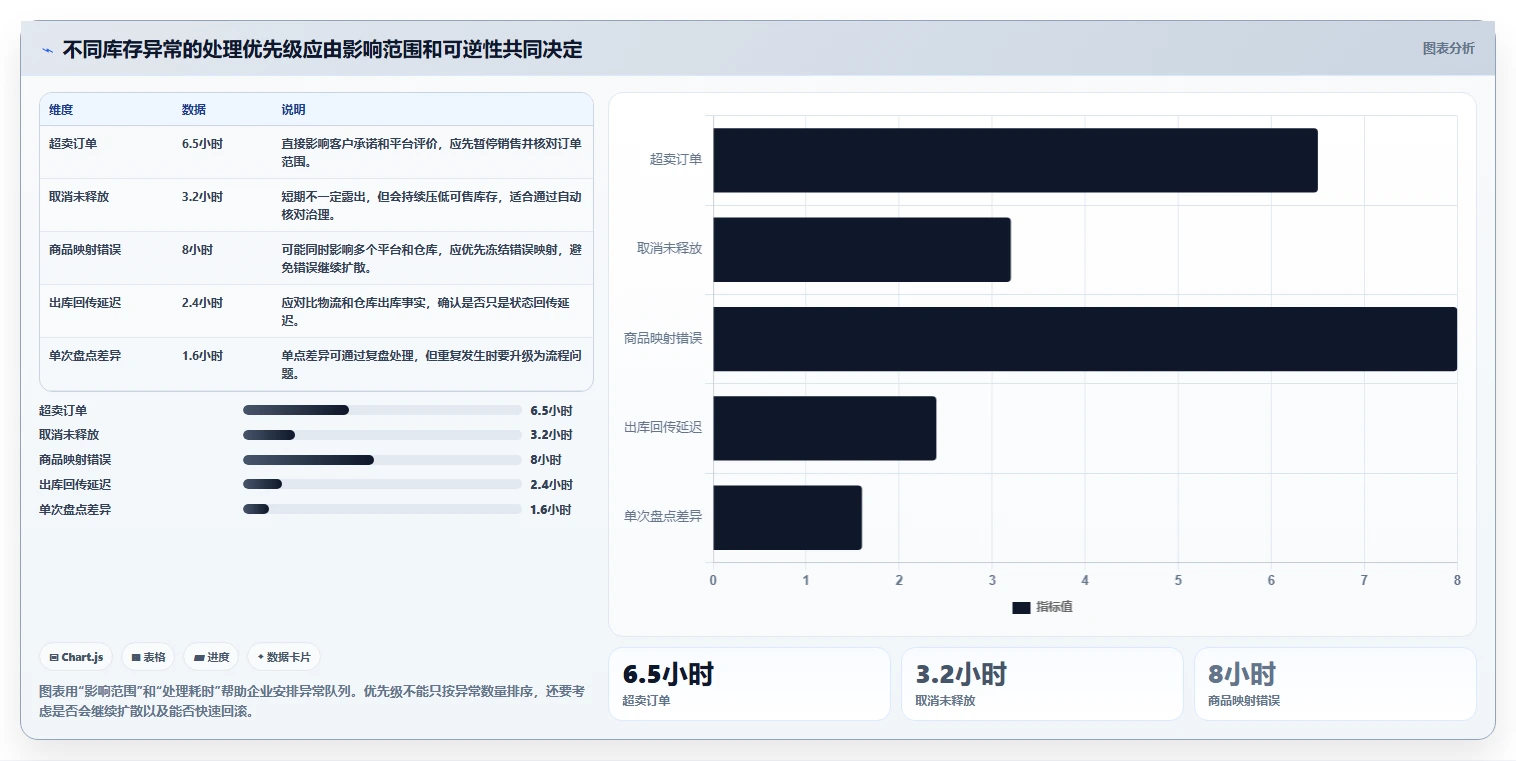The image size is (1516, 761).
Task: Click the 超卖订单 progress bar
Action: pos(382,410)
